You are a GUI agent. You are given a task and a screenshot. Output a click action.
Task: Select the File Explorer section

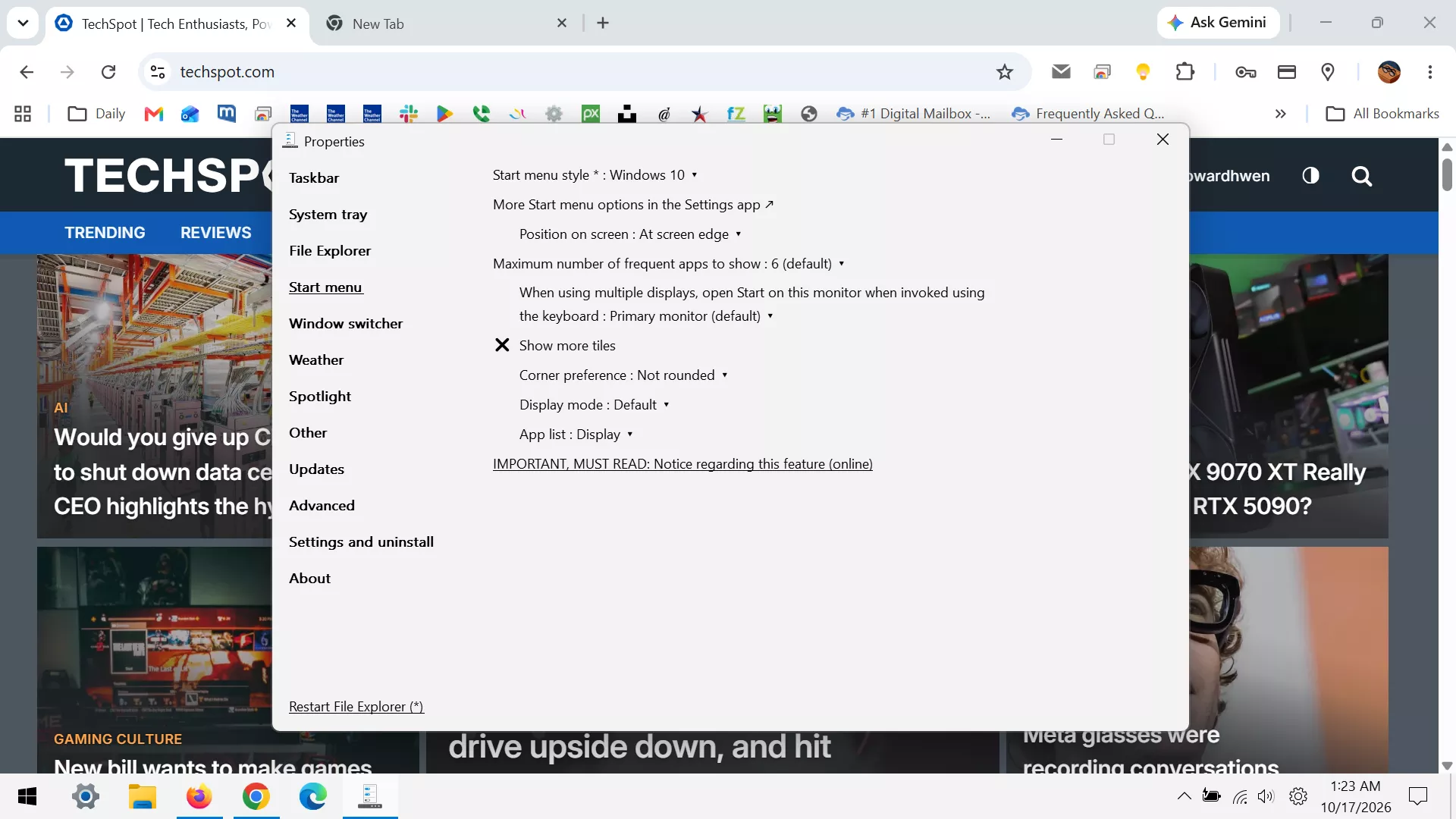coord(330,251)
